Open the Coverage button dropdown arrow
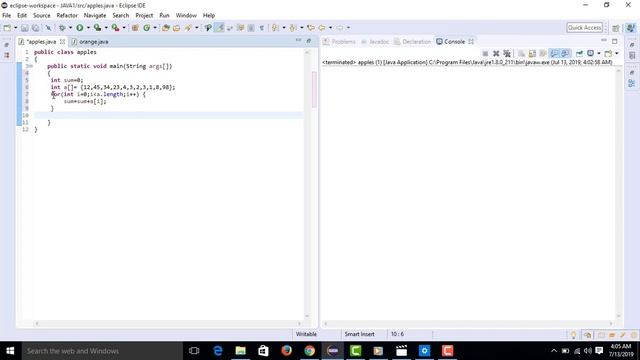The width and height of the screenshot is (640, 360). tap(106, 28)
